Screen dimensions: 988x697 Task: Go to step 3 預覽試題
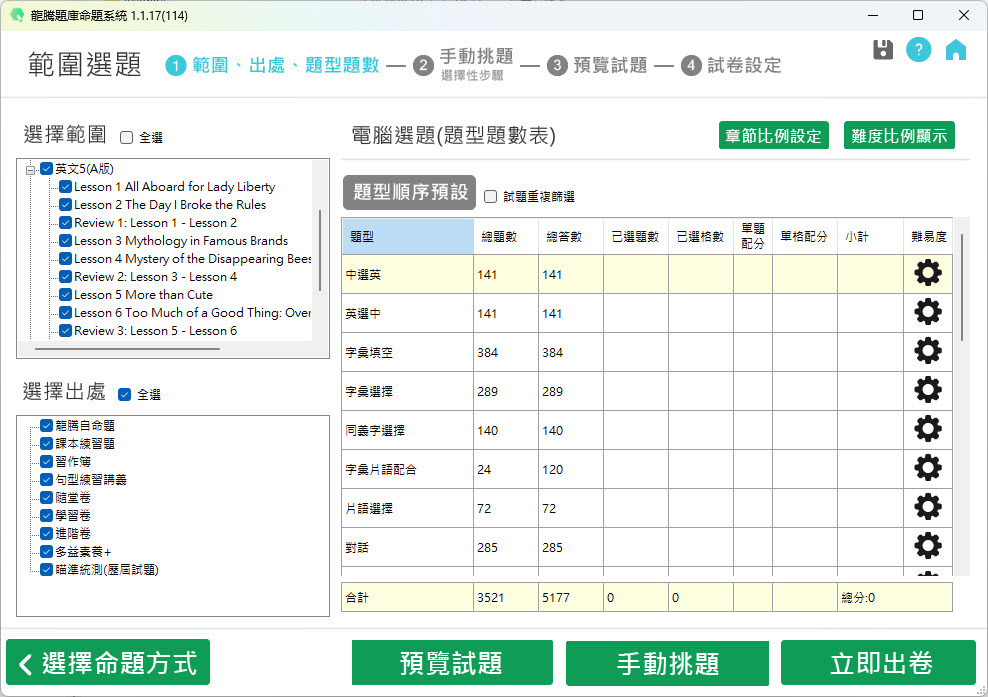point(597,65)
